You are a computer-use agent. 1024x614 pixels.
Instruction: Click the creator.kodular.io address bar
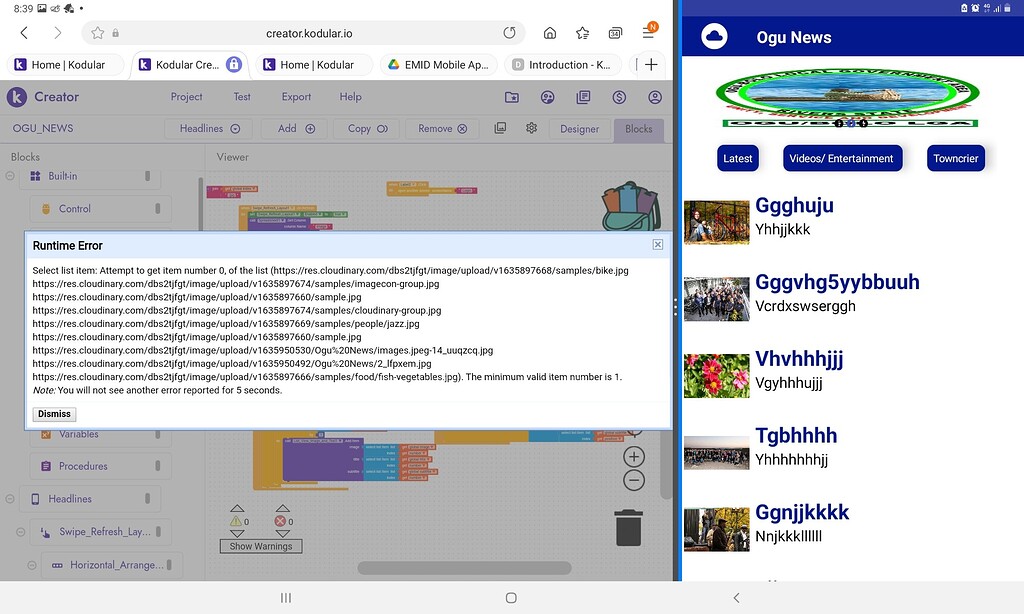point(303,33)
